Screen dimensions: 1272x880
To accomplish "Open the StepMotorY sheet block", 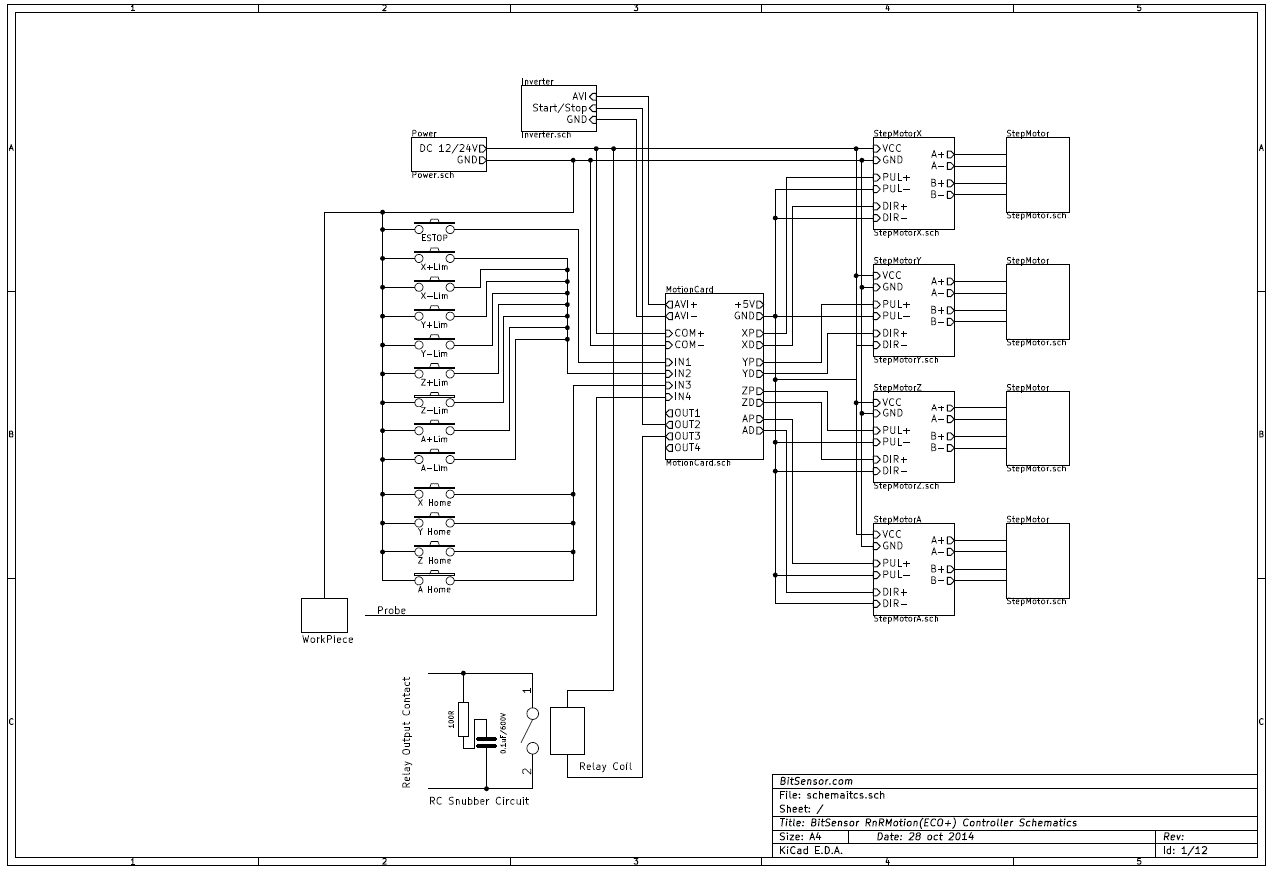I will pos(913,310).
